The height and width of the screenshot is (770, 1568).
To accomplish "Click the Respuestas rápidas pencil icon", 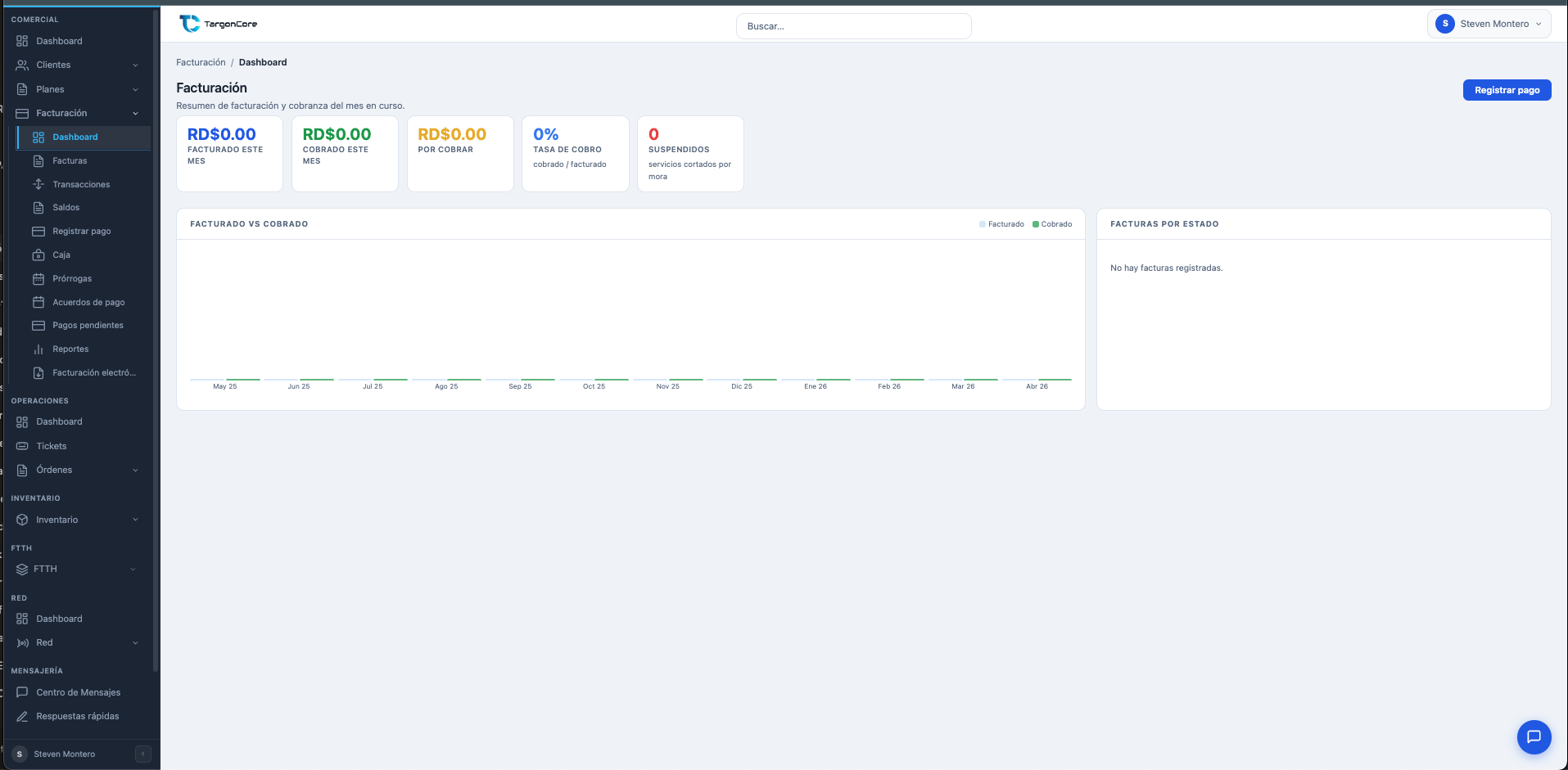I will [22, 716].
